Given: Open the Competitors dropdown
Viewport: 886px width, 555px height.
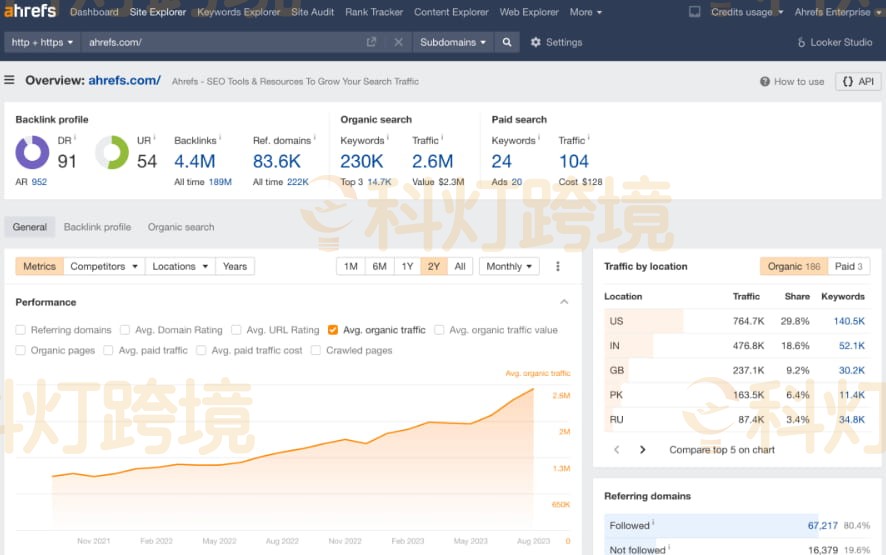Looking at the screenshot, I should [x=104, y=266].
